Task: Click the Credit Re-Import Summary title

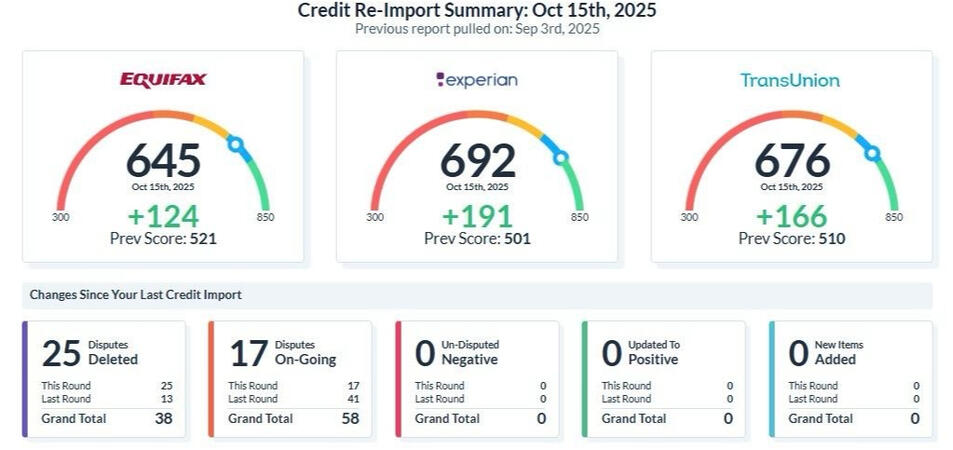Action: point(477,11)
